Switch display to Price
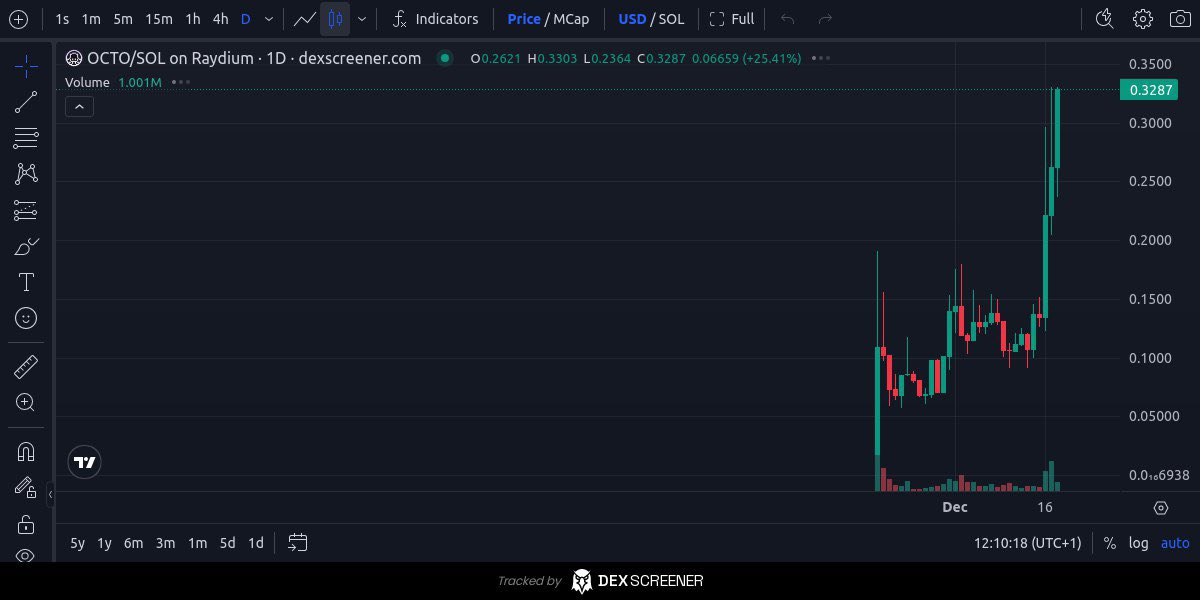 [524, 19]
